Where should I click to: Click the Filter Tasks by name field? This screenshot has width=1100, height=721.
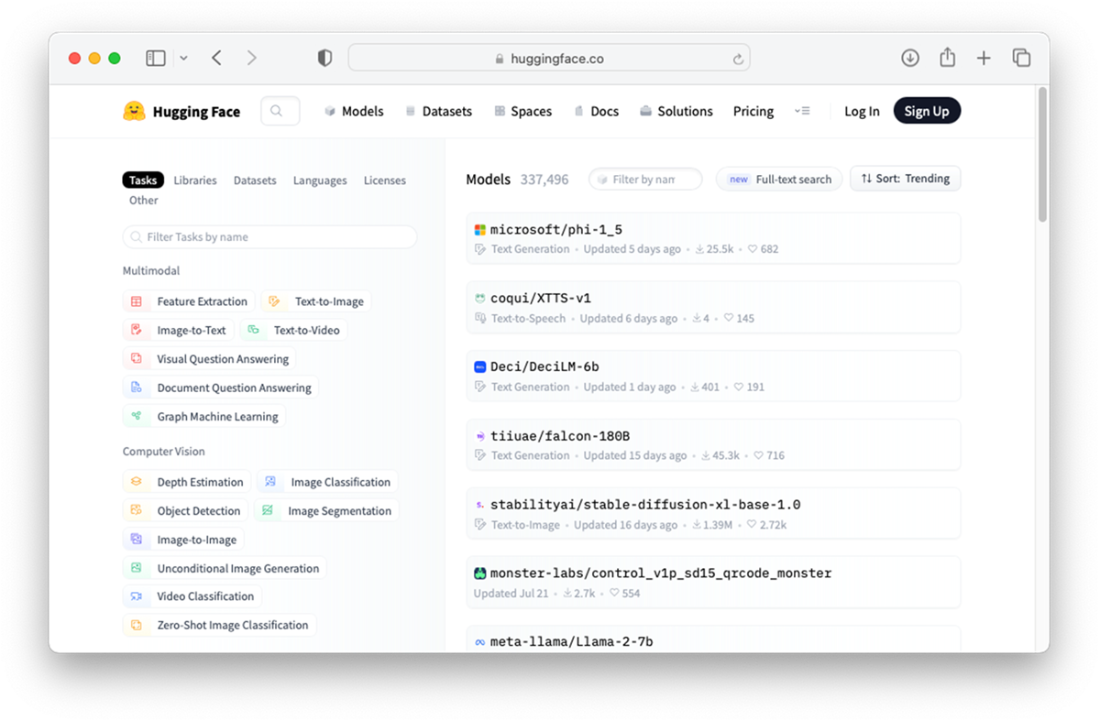coord(270,237)
